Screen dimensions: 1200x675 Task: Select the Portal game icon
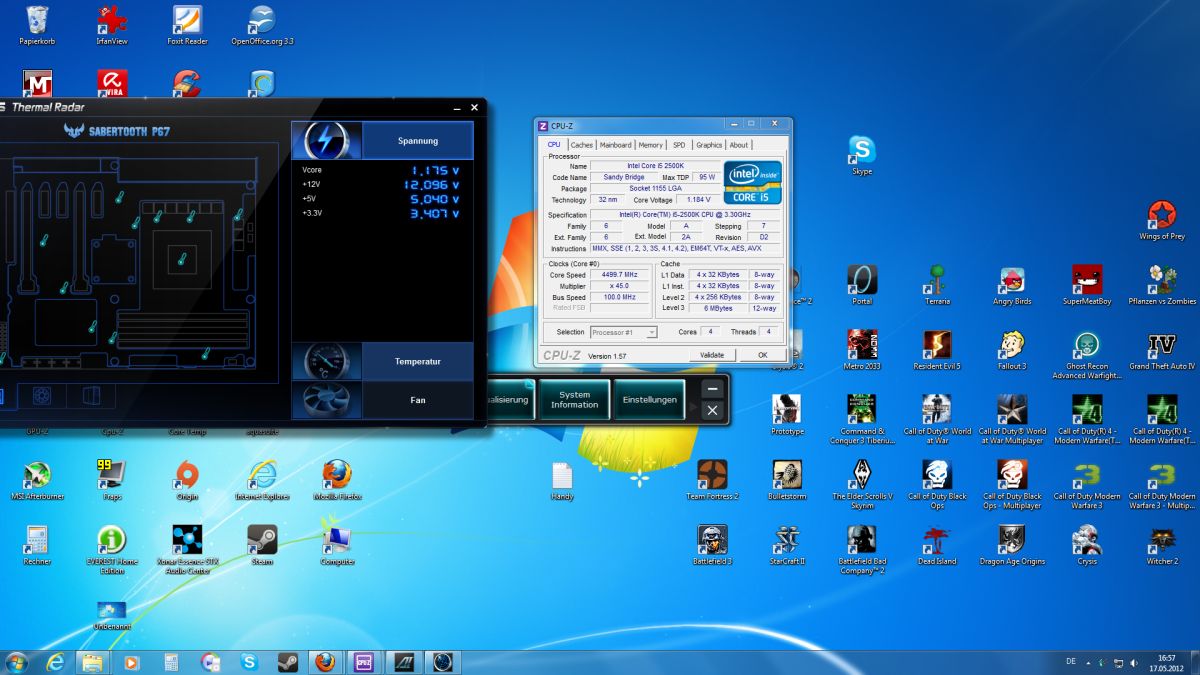tap(861, 280)
